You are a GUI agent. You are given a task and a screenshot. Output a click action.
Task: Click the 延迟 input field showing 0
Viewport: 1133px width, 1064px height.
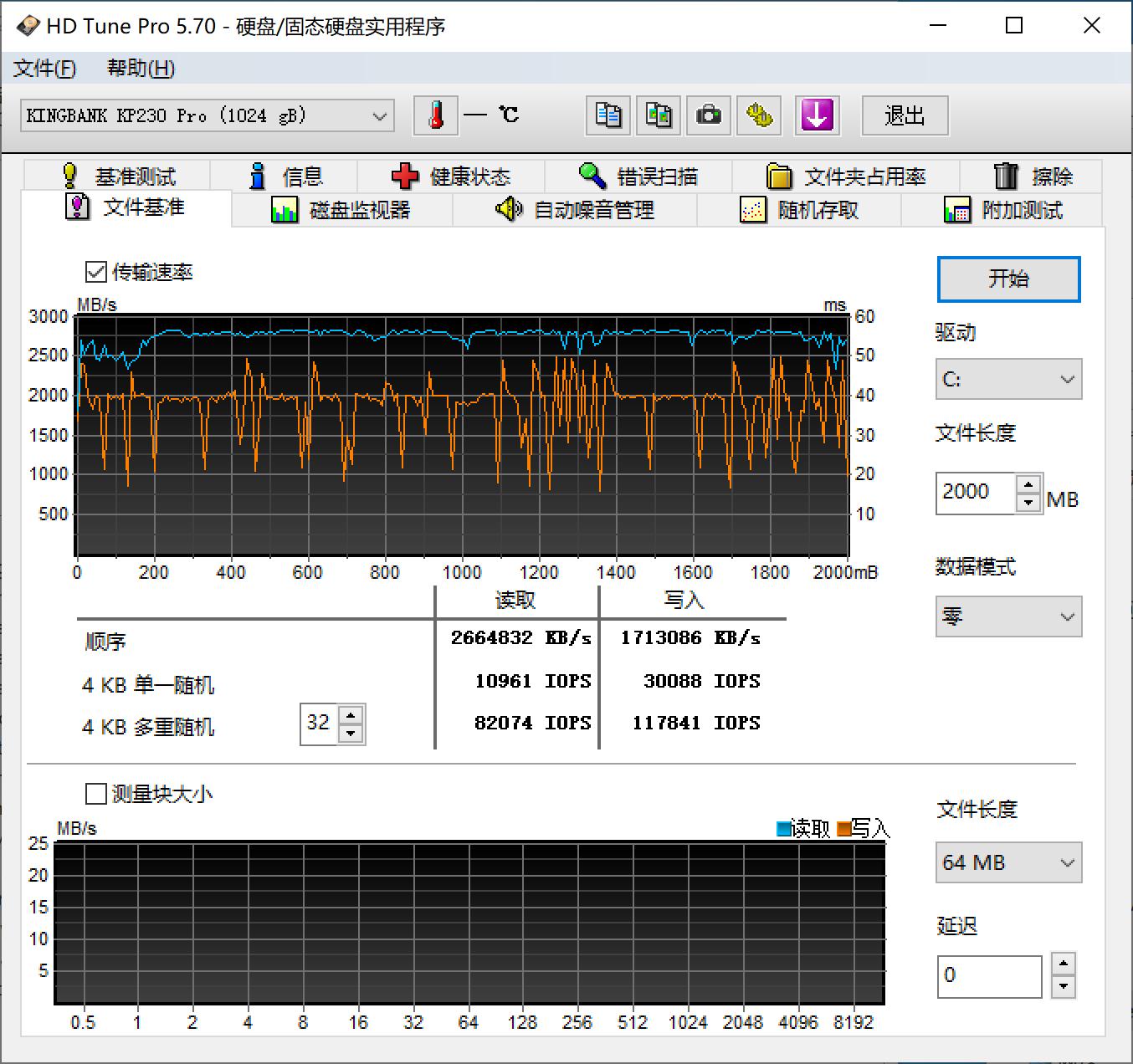[989, 975]
